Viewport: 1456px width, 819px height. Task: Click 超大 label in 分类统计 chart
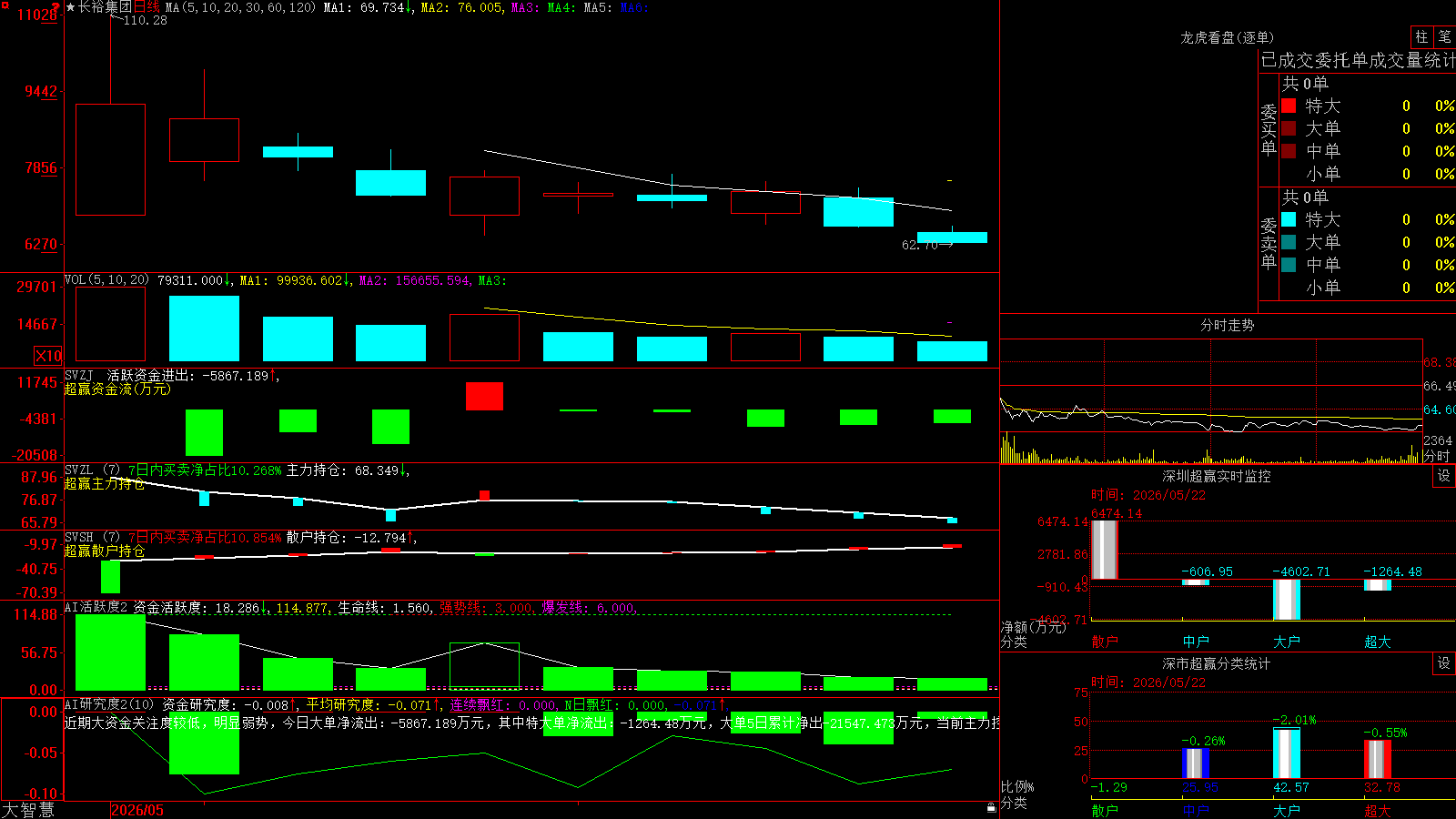1378,810
